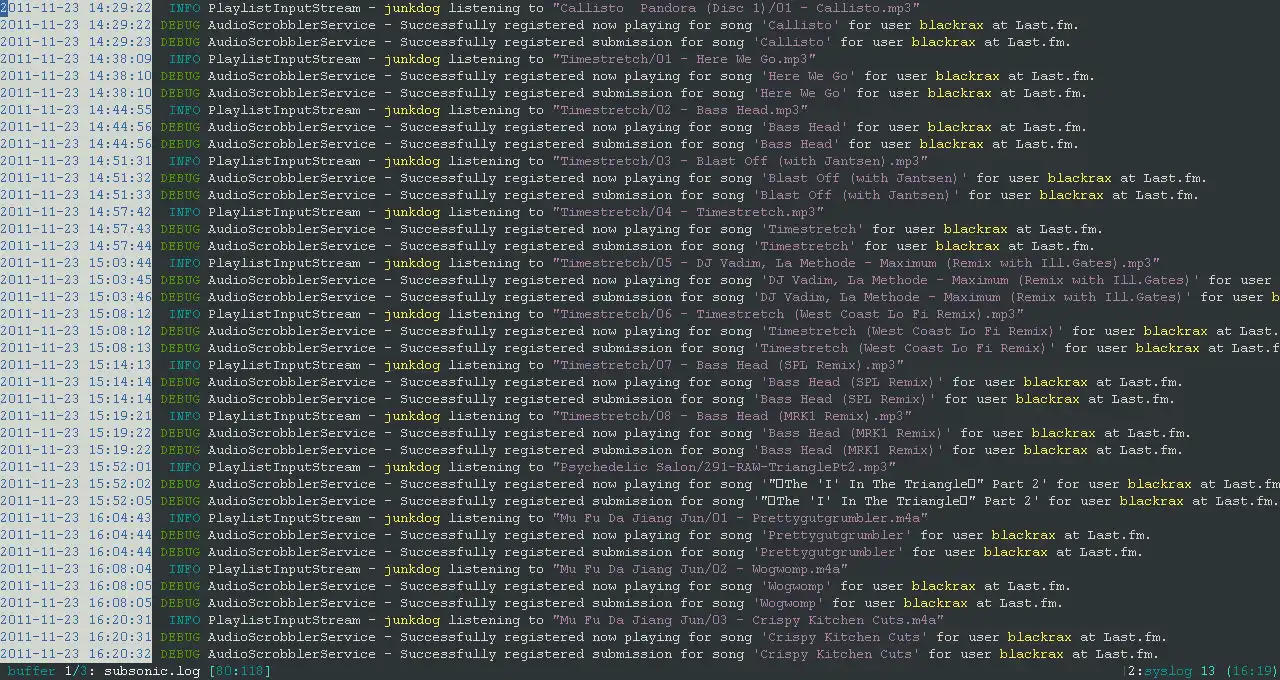The width and height of the screenshot is (1280, 680).
Task: Click file path "Psychedelic Salon/291-RAW-TrianglePt2.mp3"
Action: 724,467
